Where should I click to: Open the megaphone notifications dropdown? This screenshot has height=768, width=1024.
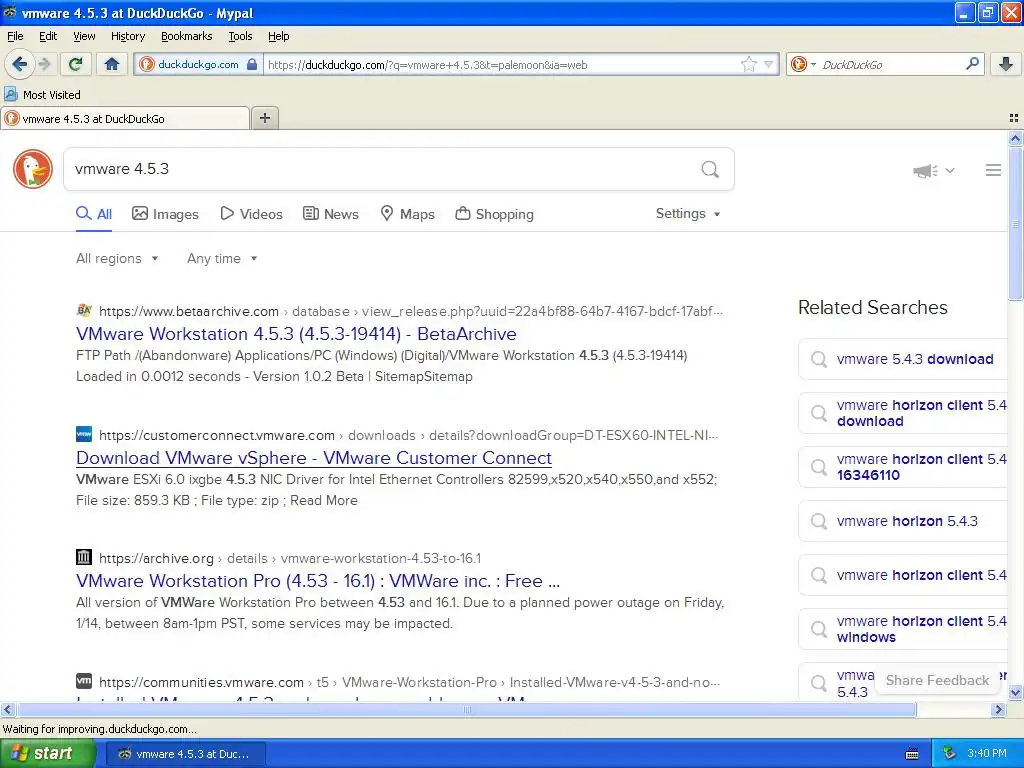point(934,170)
